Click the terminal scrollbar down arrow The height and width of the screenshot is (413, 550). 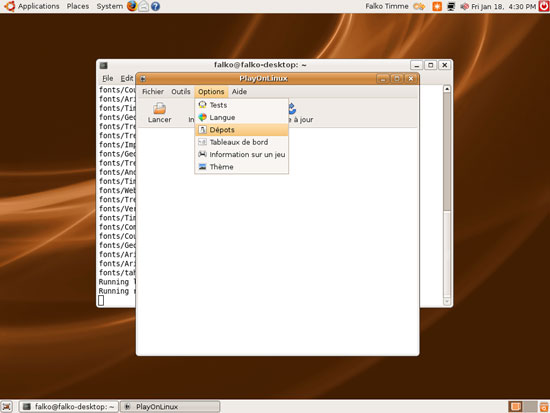(447, 301)
